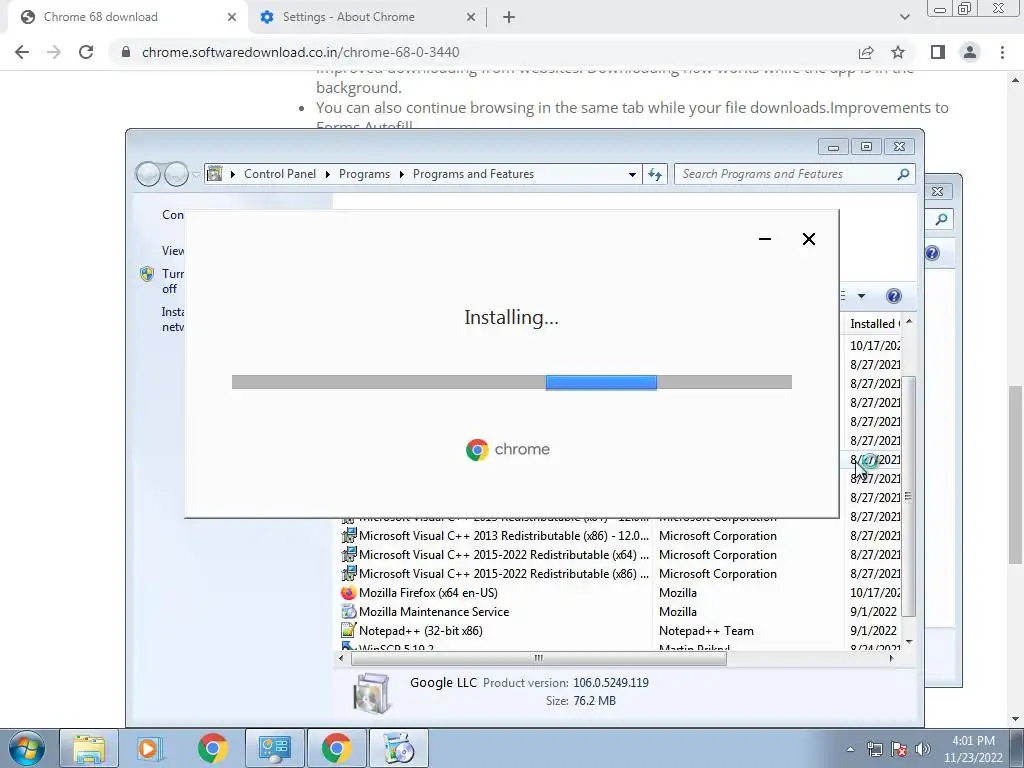Select Mozilla Firefox (x64 en-US) entry

point(619,592)
